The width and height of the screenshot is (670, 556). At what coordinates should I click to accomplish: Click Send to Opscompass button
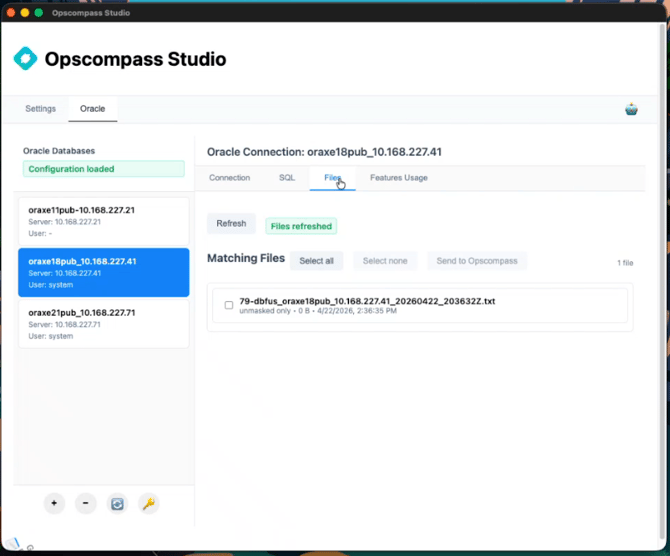click(x=476, y=261)
